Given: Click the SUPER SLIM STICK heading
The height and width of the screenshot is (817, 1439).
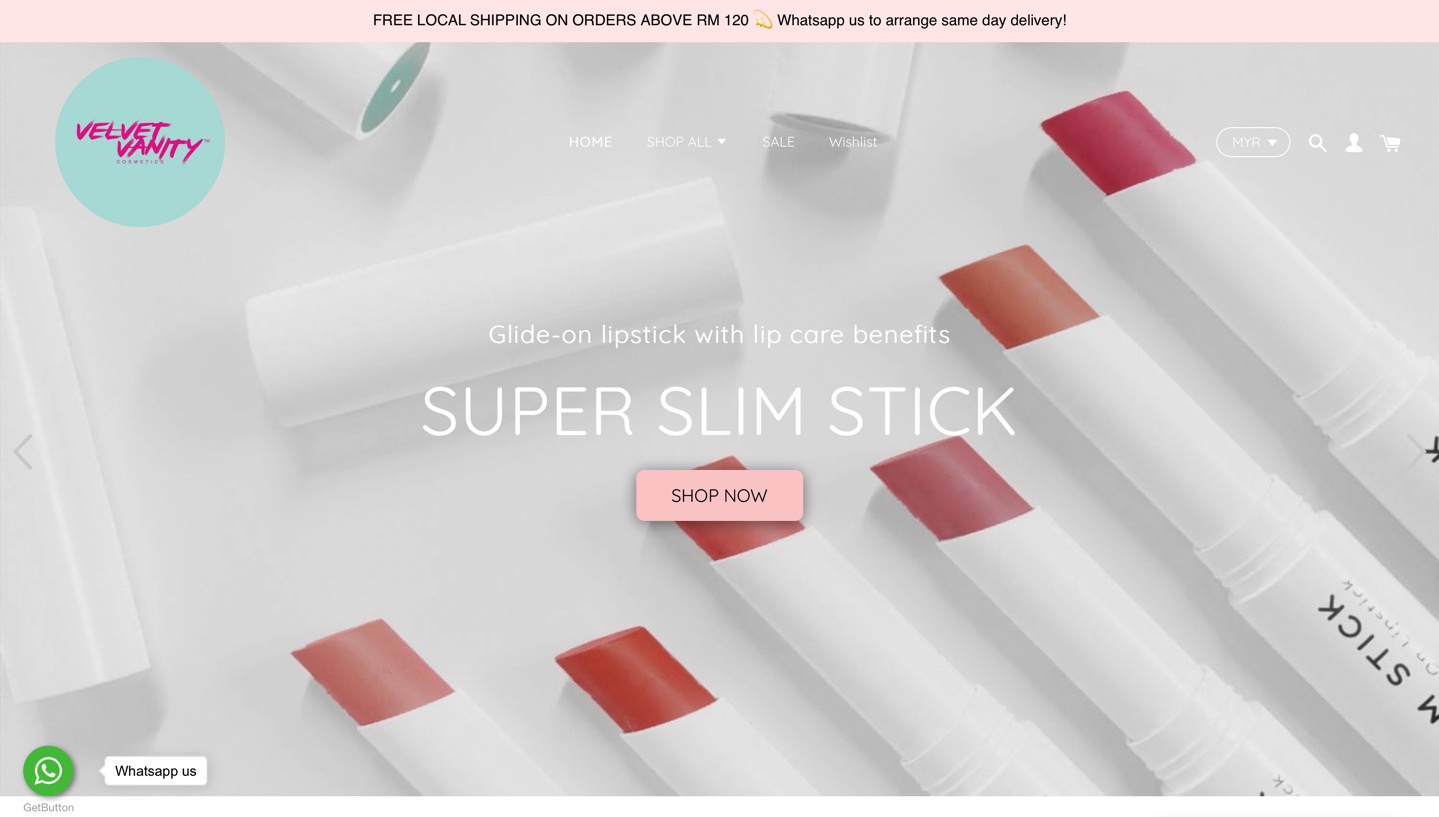Looking at the screenshot, I should click(719, 410).
